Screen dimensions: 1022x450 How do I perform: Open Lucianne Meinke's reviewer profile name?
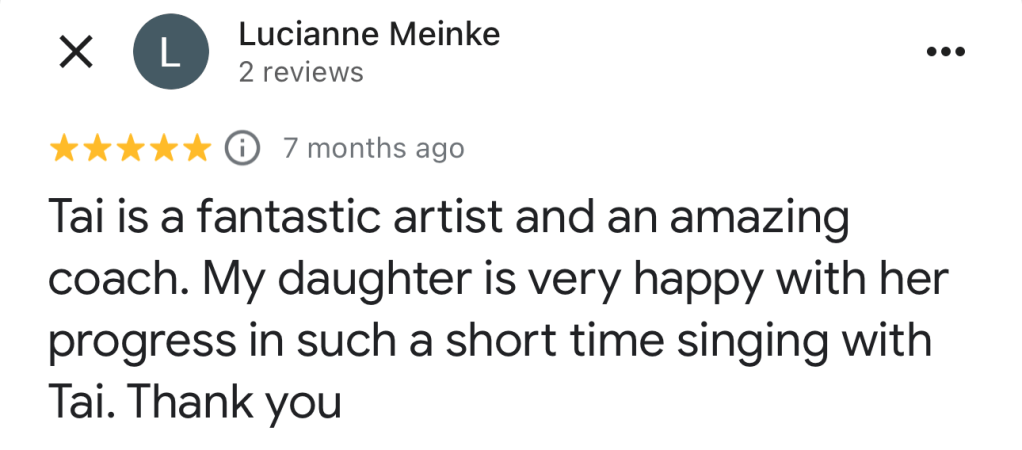coord(369,35)
